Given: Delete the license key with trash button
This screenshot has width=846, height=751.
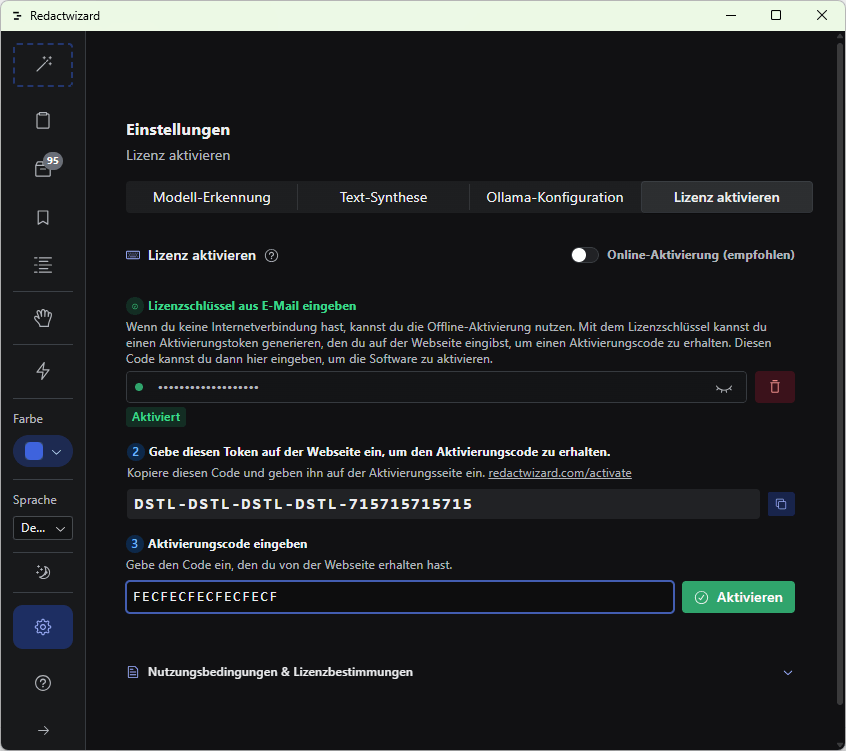Looking at the screenshot, I should 775,387.
